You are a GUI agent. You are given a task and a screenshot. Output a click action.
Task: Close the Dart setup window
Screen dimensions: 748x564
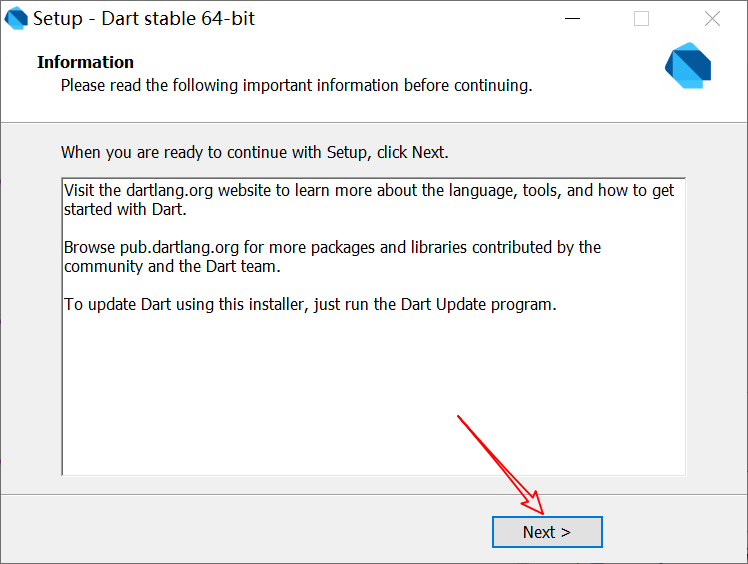click(x=712, y=19)
